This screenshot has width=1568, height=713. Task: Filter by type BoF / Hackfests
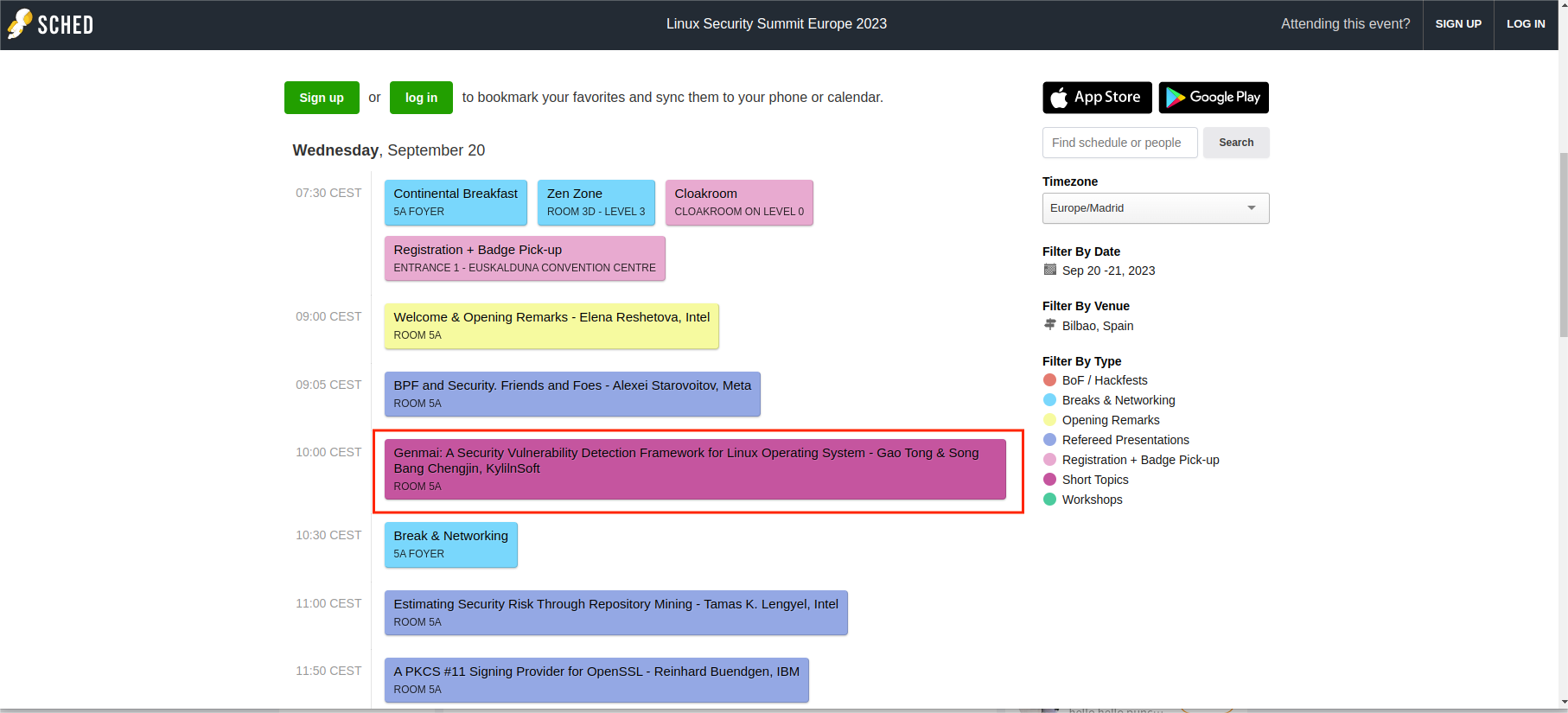1105,380
